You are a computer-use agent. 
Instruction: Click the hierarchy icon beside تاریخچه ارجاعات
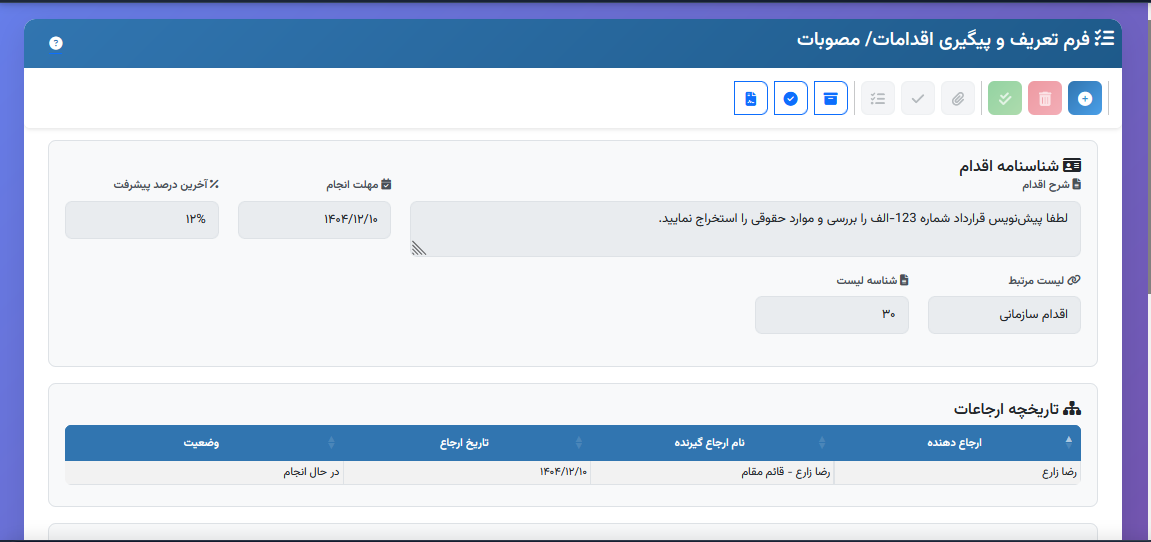coord(1073,408)
